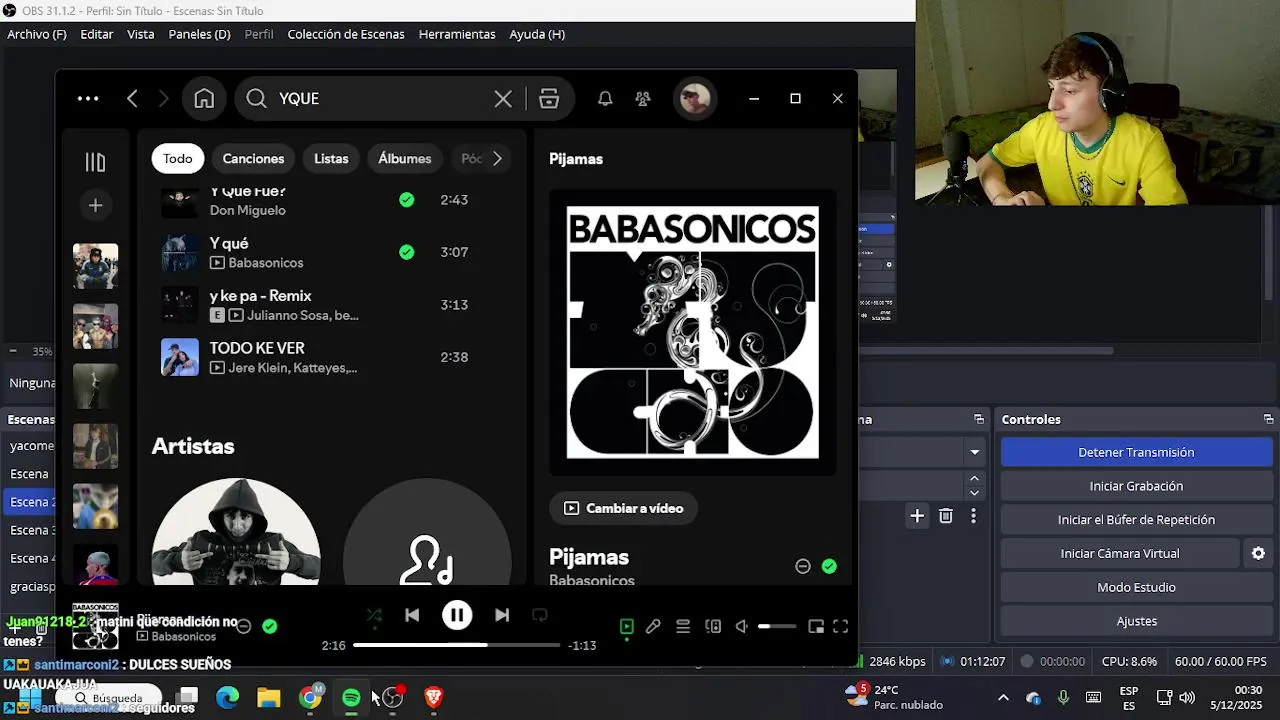
Task: Pause the current song
Action: 457,615
